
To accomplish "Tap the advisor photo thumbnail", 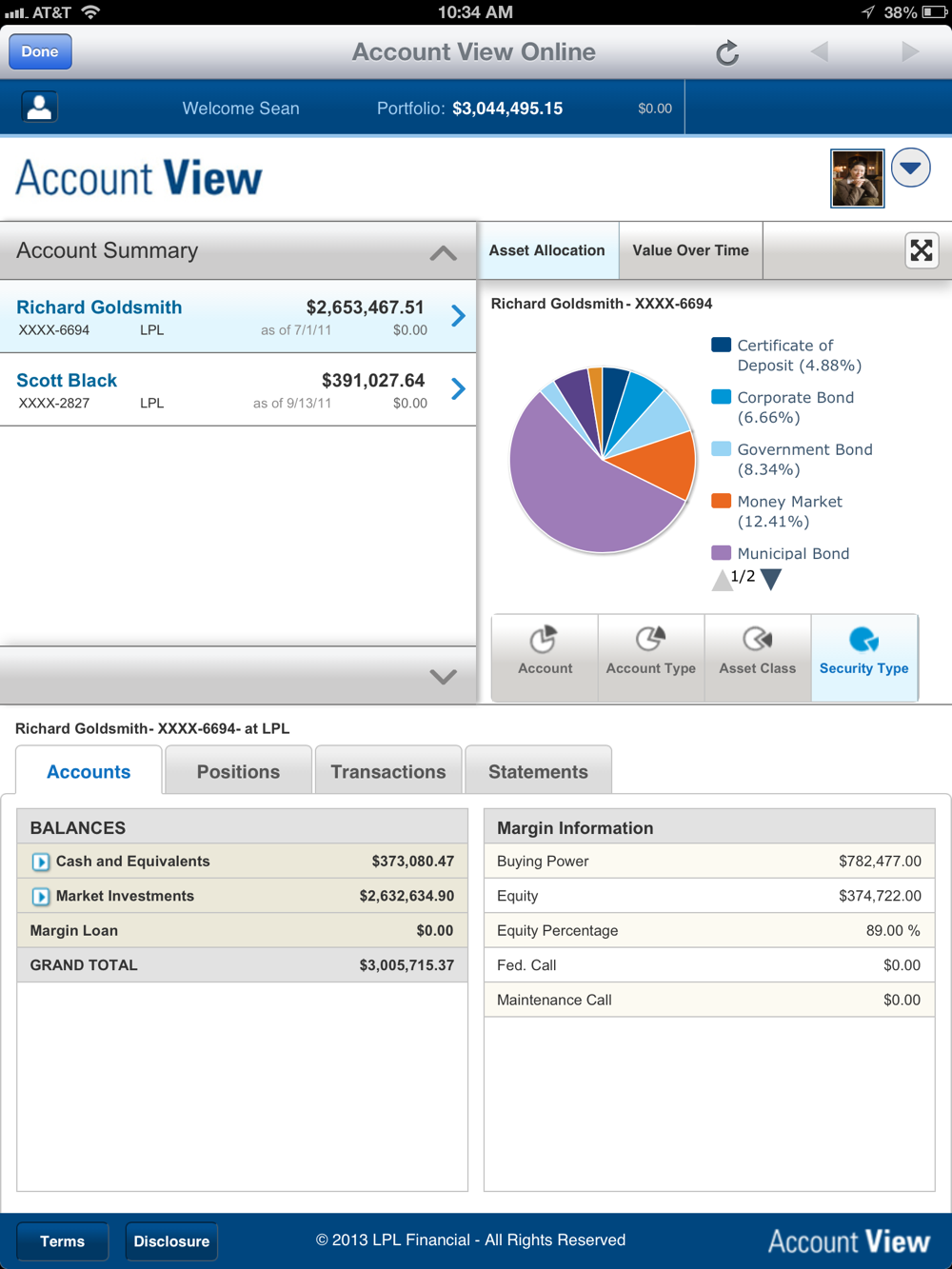I will click(857, 178).
